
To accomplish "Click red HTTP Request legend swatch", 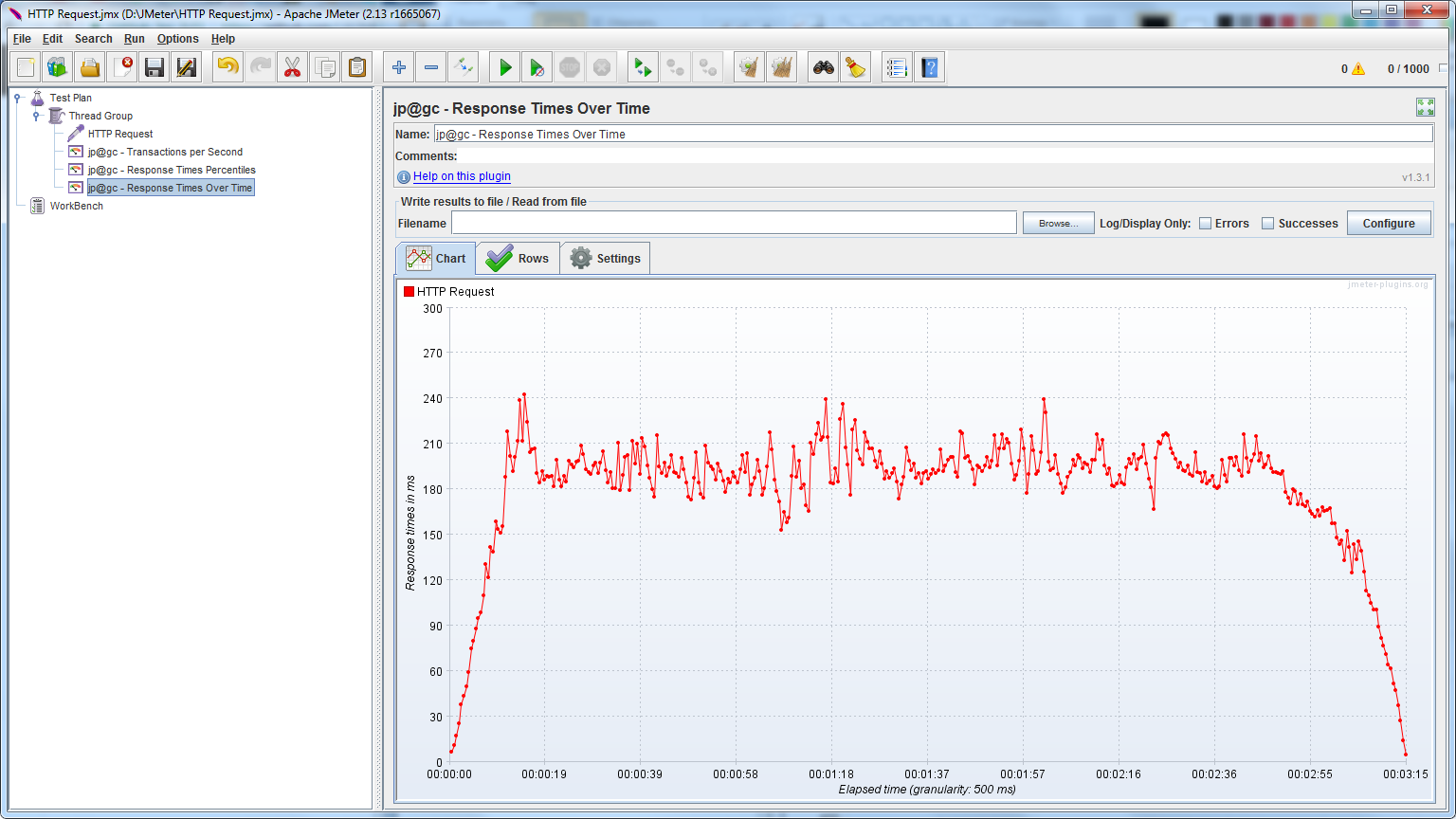I will point(409,291).
